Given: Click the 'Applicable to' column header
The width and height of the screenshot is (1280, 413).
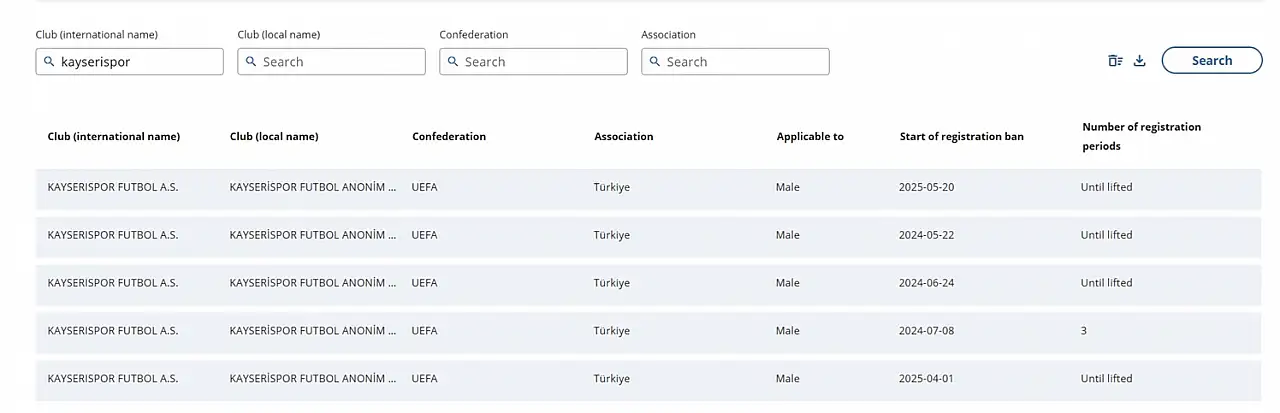Looking at the screenshot, I should (x=810, y=137).
